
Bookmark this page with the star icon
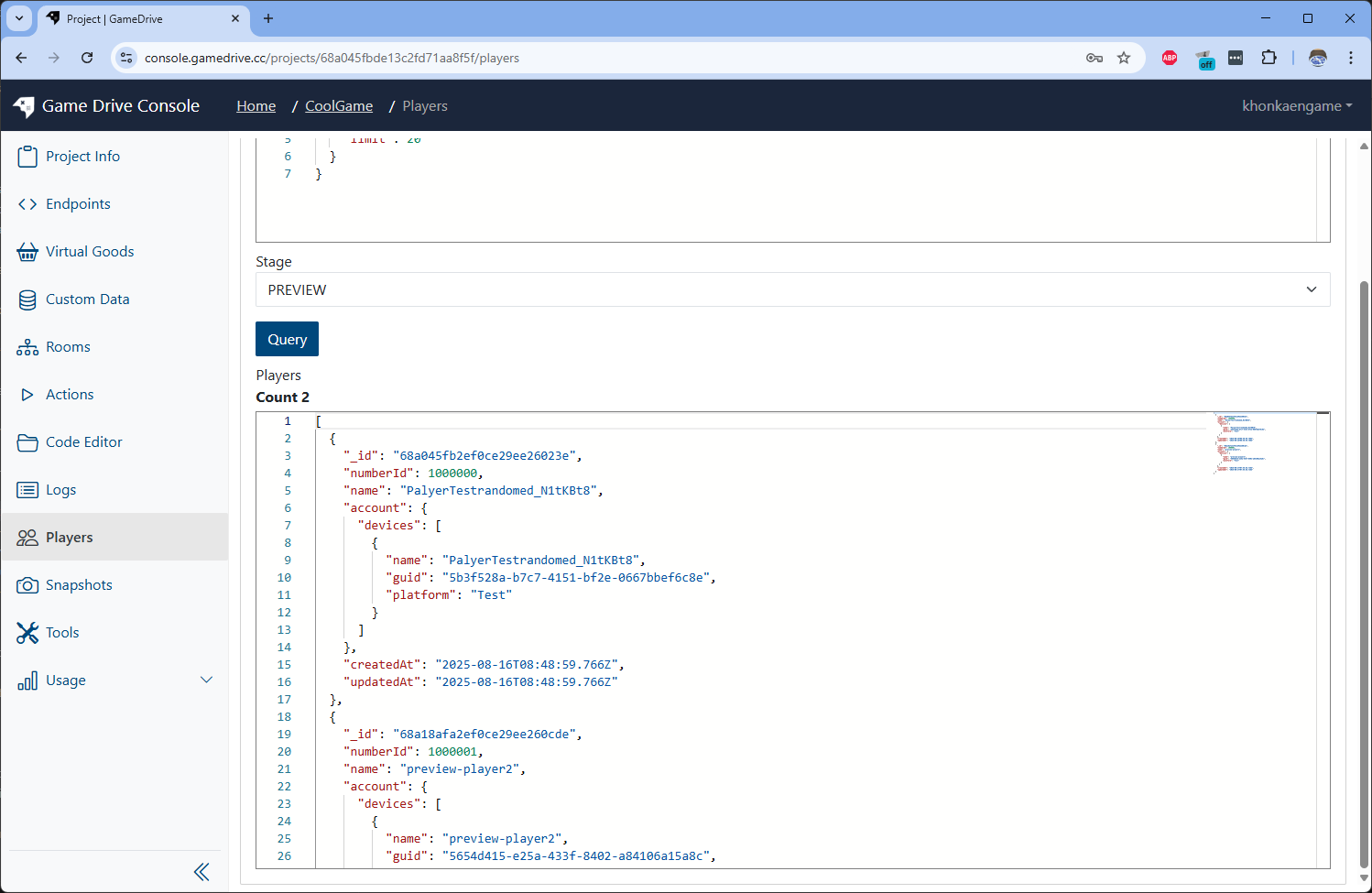tap(1124, 58)
